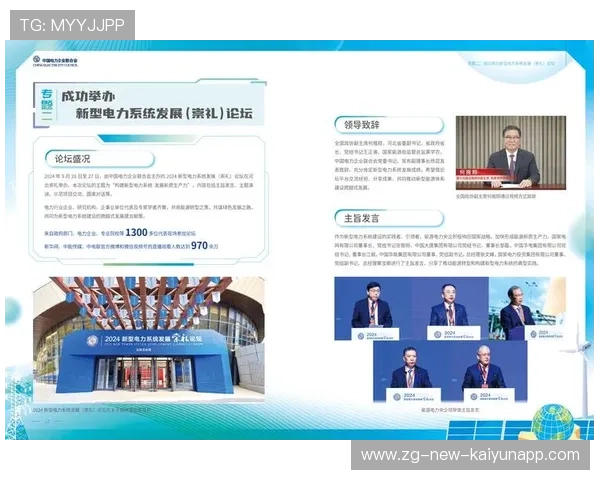The height and width of the screenshot is (480, 600).
Task: Click the caption 能源电力央企领导做主旨发言
Action: coord(450,410)
